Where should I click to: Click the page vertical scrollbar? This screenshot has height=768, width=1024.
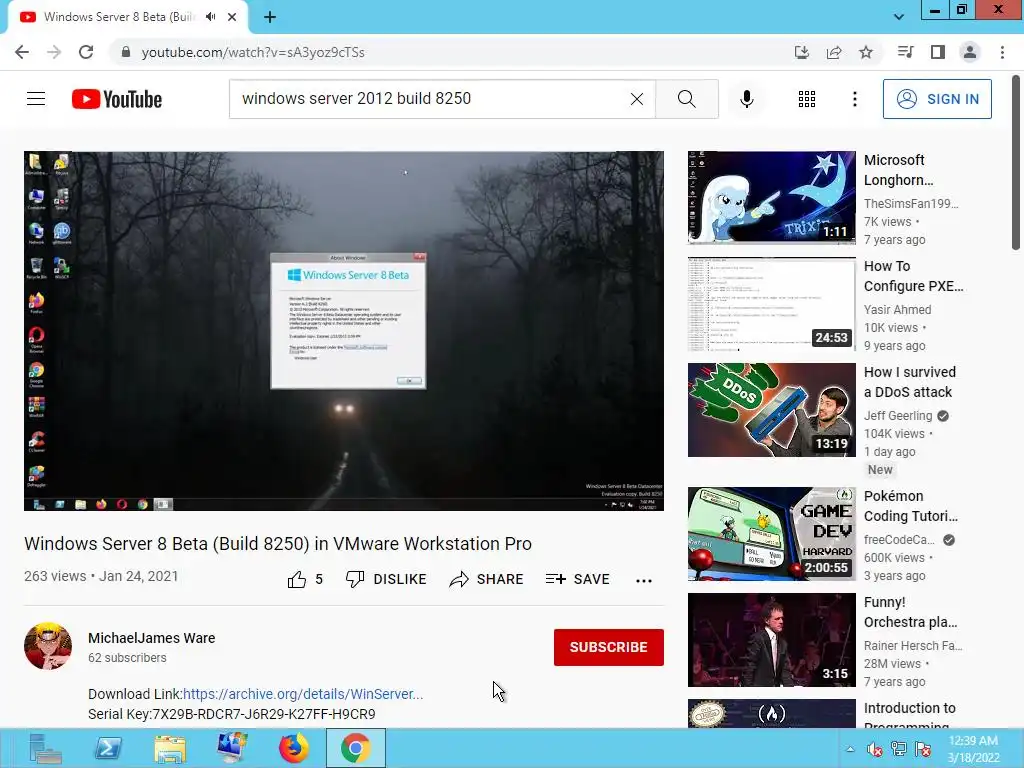(x=1016, y=162)
